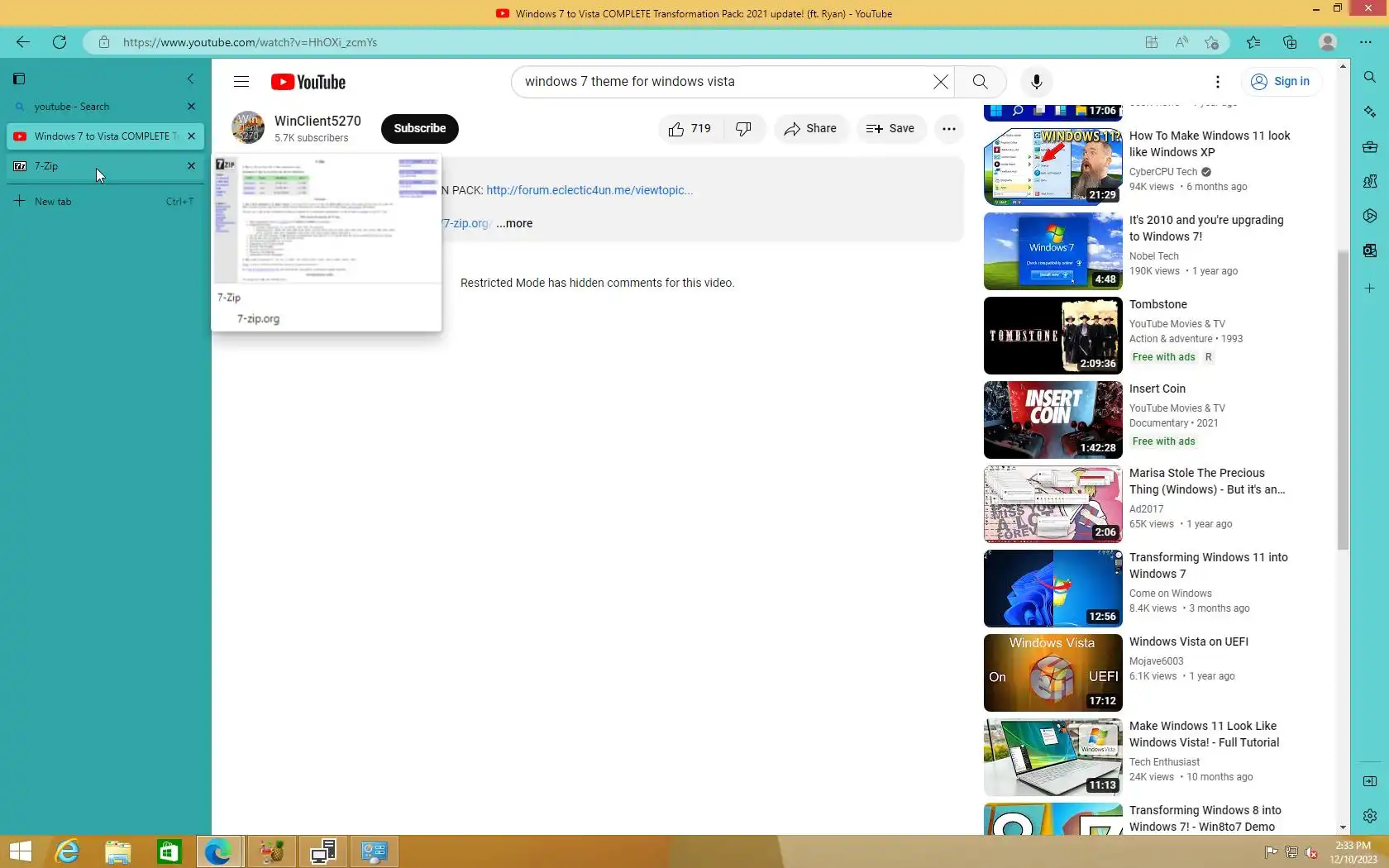Customize the Edge sidebar with the plus icon
The height and width of the screenshot is (868, 1389).
[1370, 289]
